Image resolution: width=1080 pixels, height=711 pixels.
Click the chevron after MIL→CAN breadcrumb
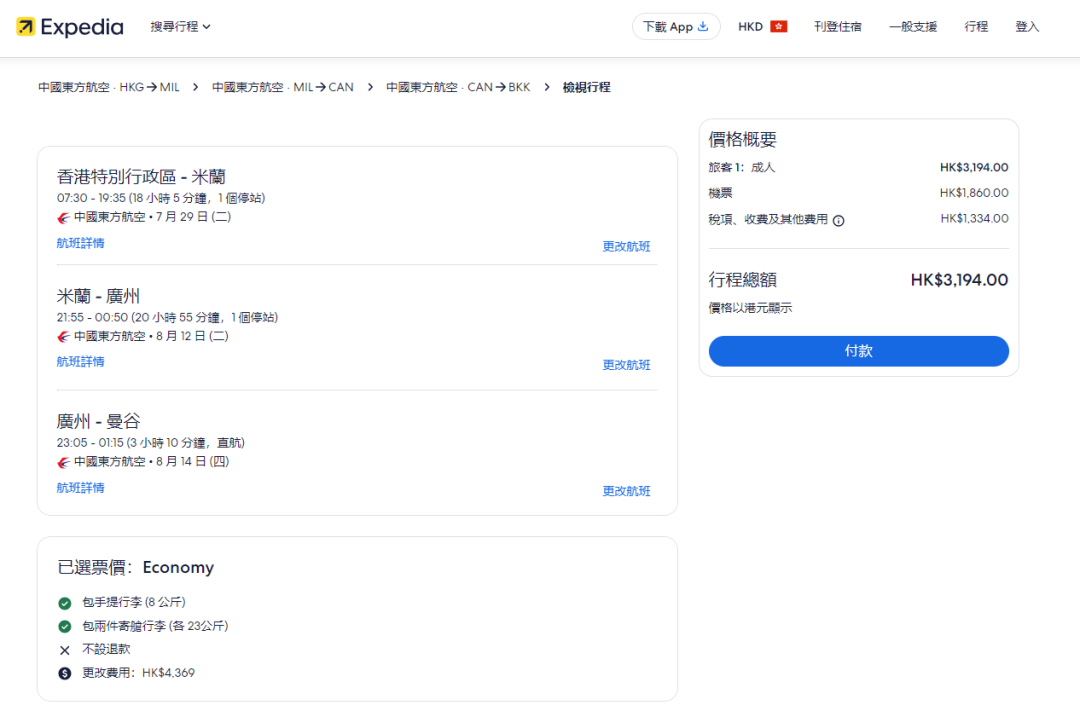[370, 87]
